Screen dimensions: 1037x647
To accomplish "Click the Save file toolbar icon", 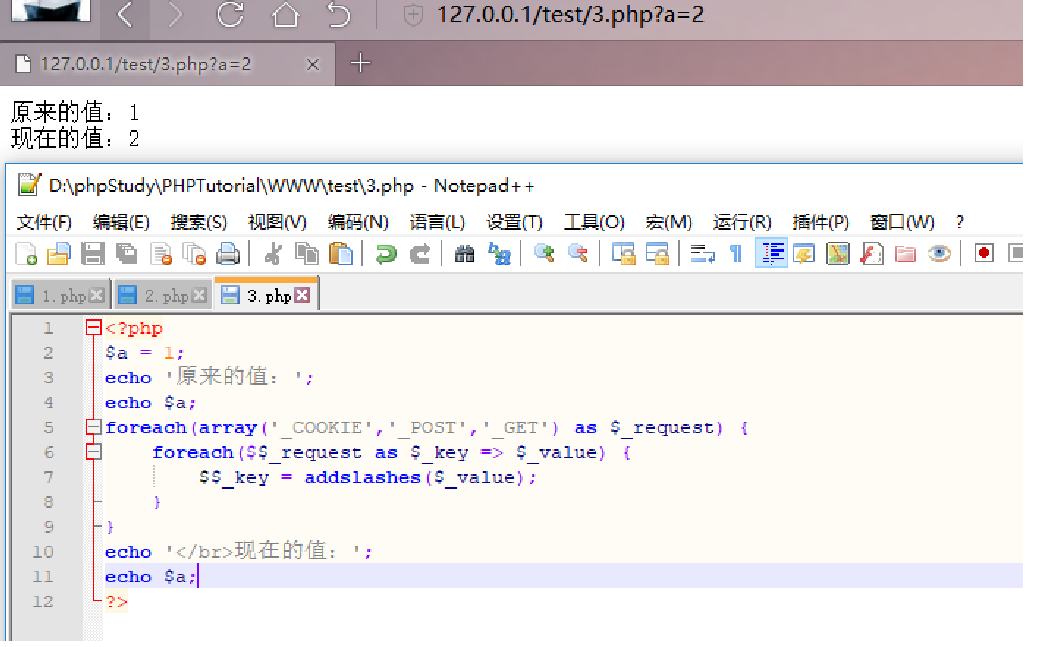I will (x=92, y=254).
